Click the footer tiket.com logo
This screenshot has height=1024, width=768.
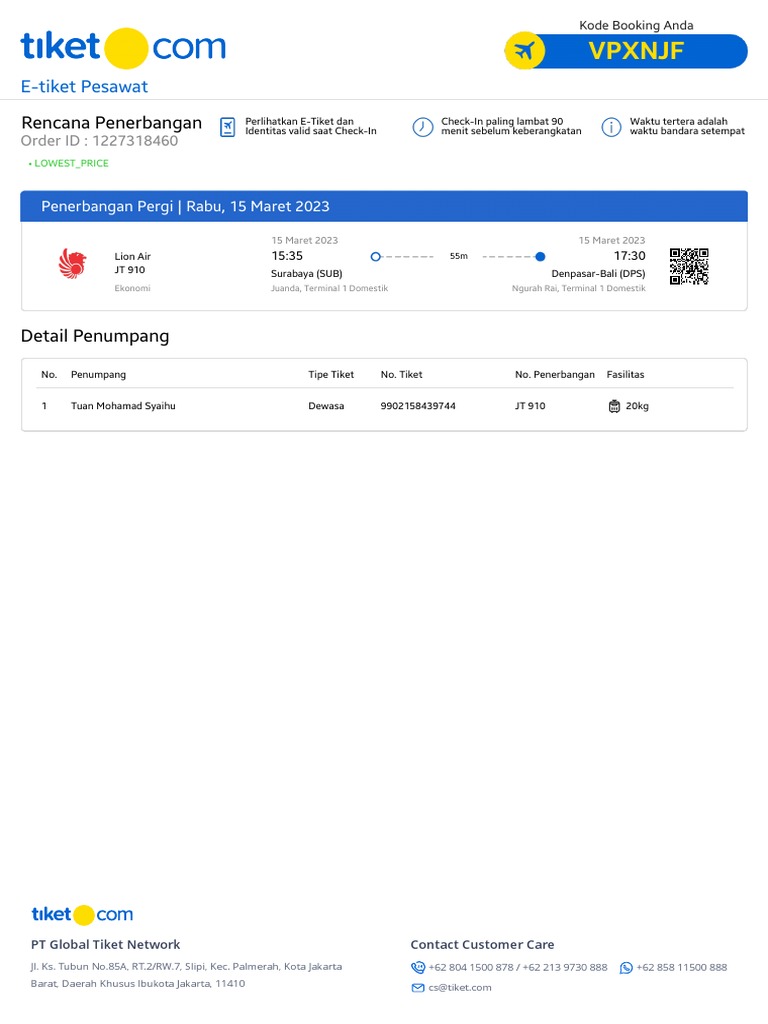(82, 914)
